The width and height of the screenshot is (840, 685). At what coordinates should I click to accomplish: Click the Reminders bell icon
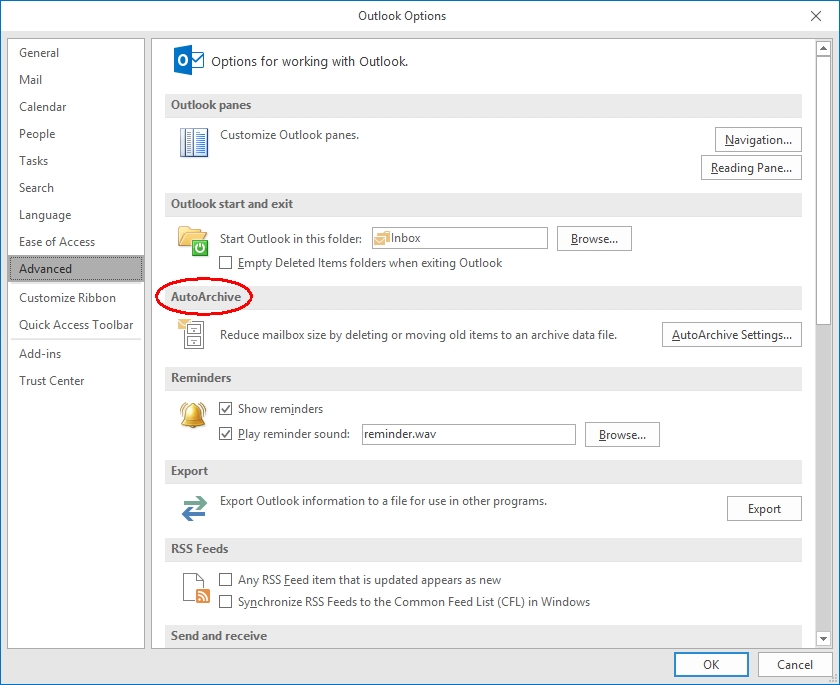click(192, 415)
